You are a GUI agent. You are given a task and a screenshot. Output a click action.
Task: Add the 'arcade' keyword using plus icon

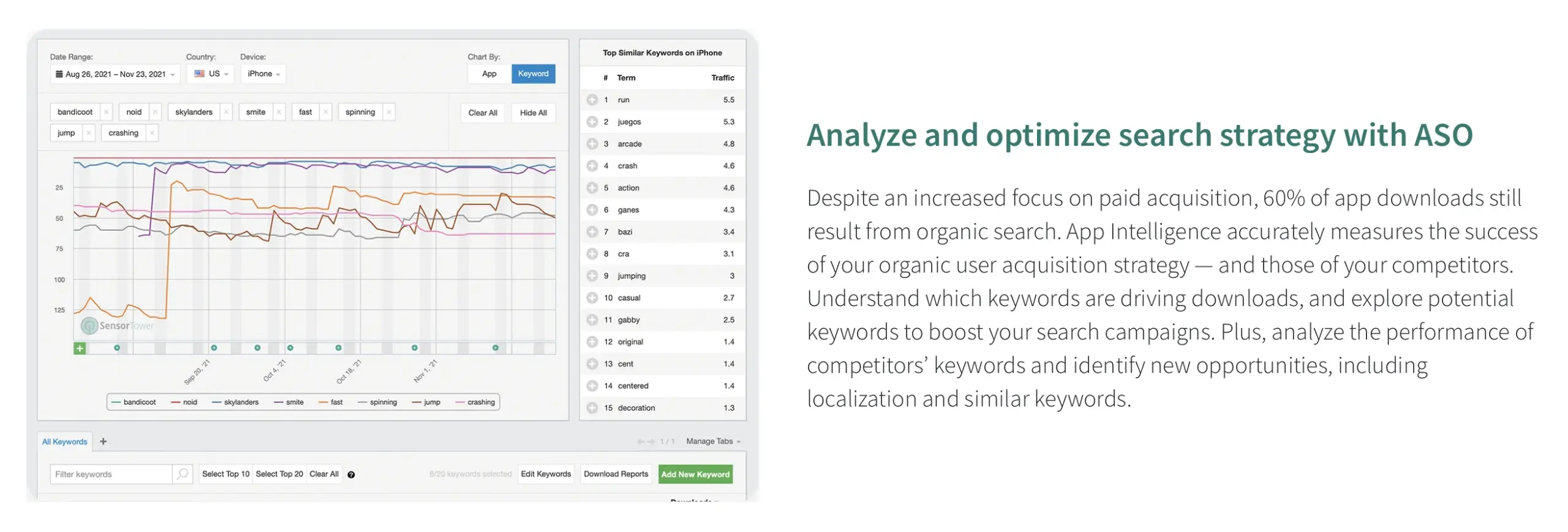pos(591,144)
